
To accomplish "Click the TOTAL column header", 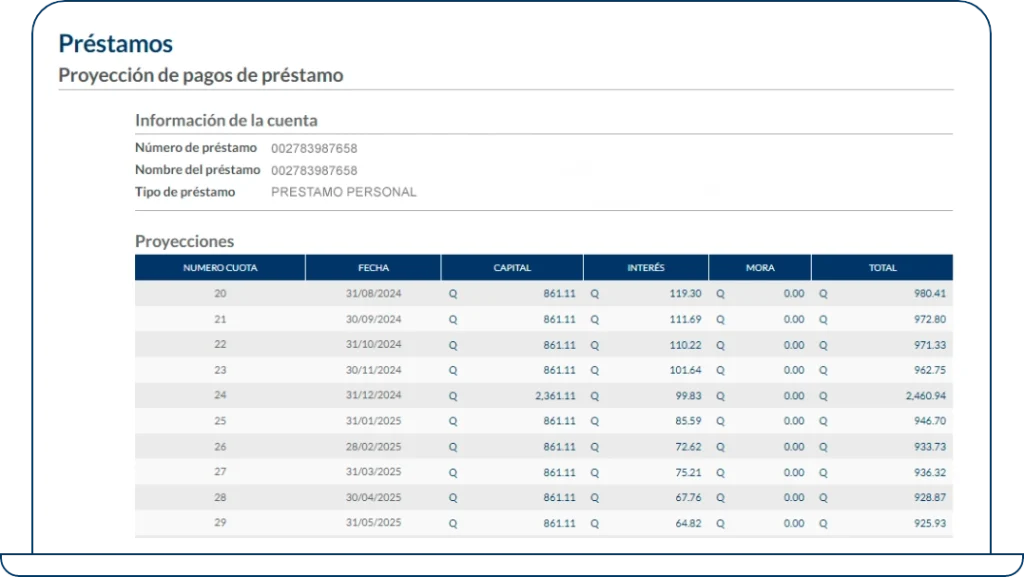I will coord(883,267).
